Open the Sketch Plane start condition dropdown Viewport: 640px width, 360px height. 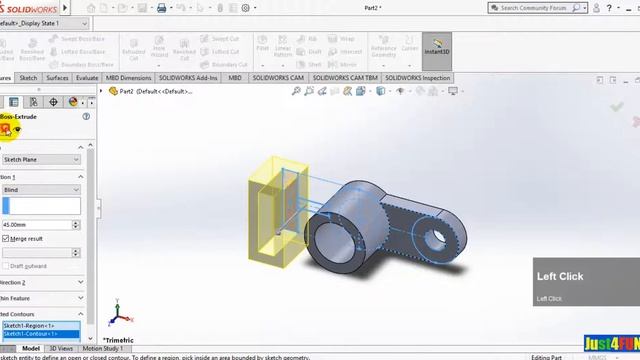click(x=41, y=160)
